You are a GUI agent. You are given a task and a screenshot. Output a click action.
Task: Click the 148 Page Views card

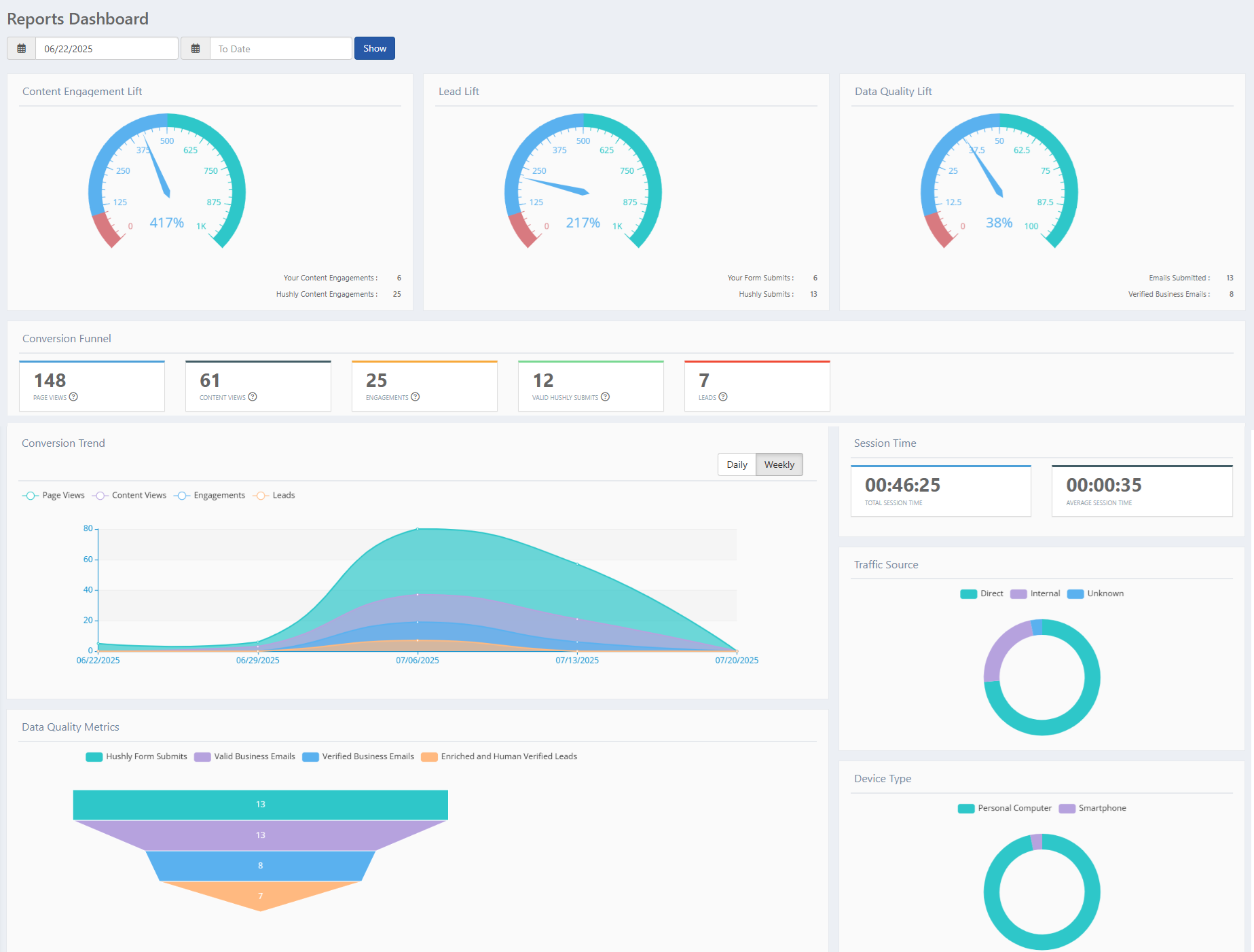coord(92,386)
